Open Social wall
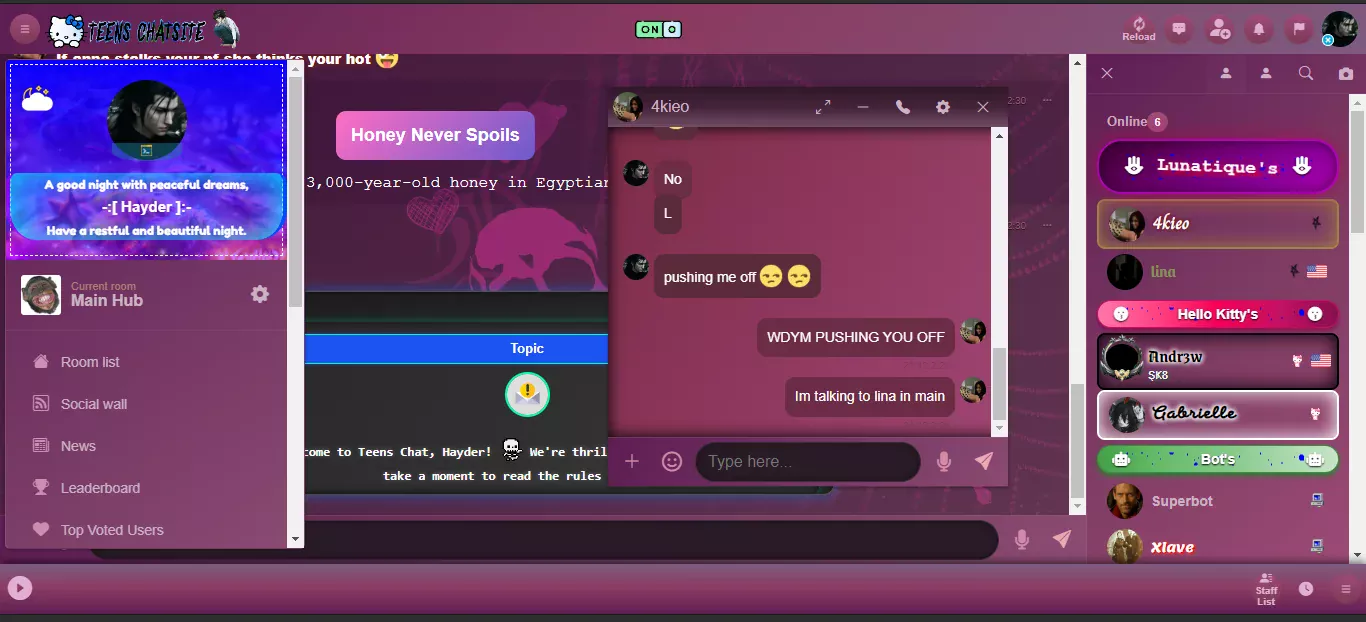Viewport: 1366px width, 622px height. pos(94,404)
